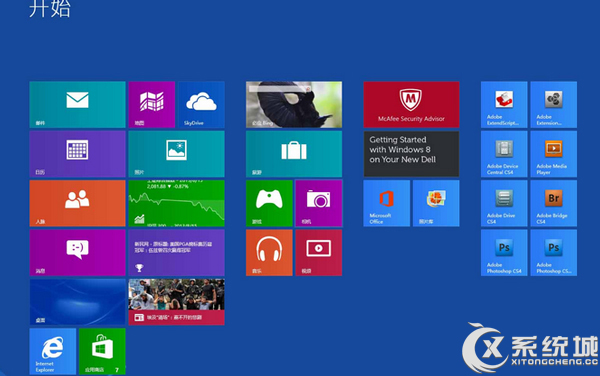600x376 pixels.
Task: Open Adobe Device Central CS4 tile
Action: [x=504, y=154]
